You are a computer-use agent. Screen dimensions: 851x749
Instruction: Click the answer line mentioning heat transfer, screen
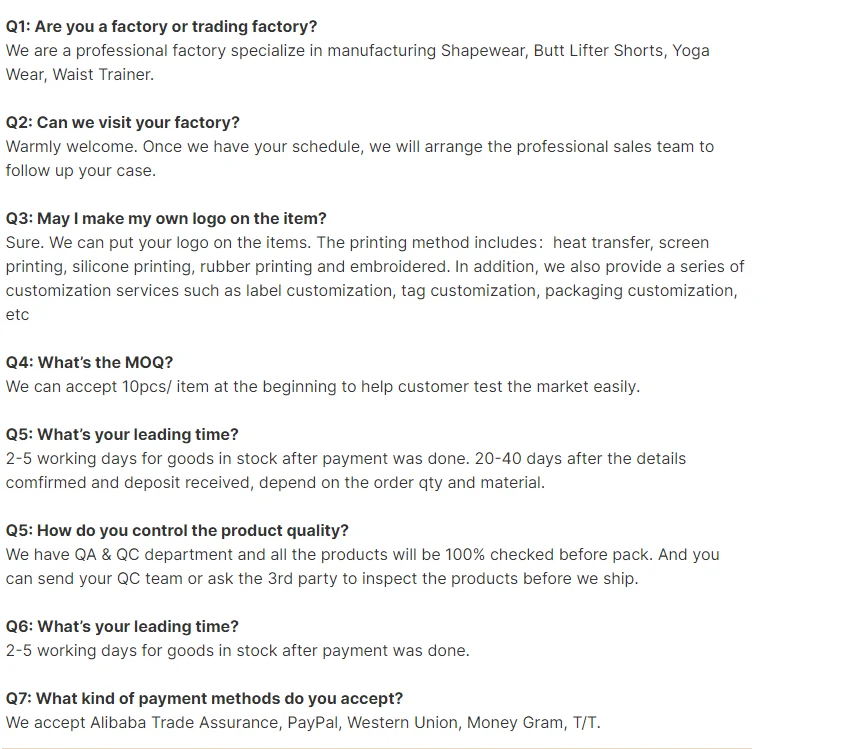[x=357, y=242]
